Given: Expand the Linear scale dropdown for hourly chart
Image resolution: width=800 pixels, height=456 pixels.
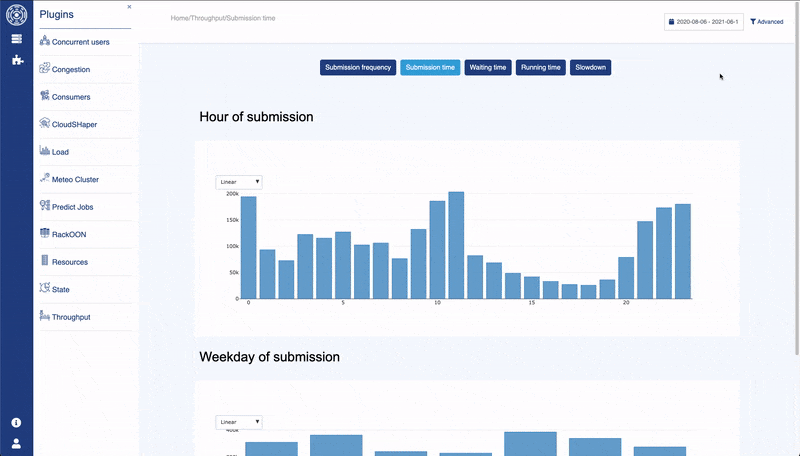Looking at the screenshot, I should point(239,182).
